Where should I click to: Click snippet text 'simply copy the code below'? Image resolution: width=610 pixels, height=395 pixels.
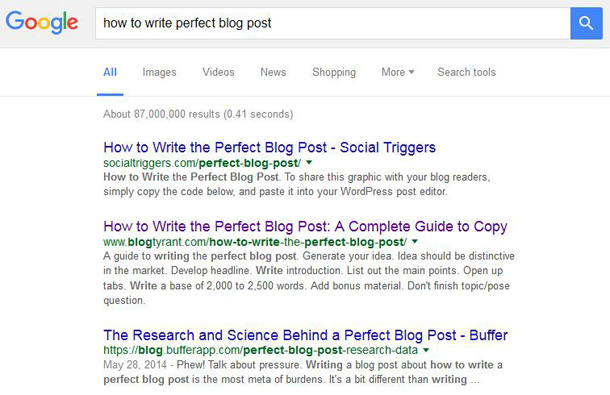169,192
